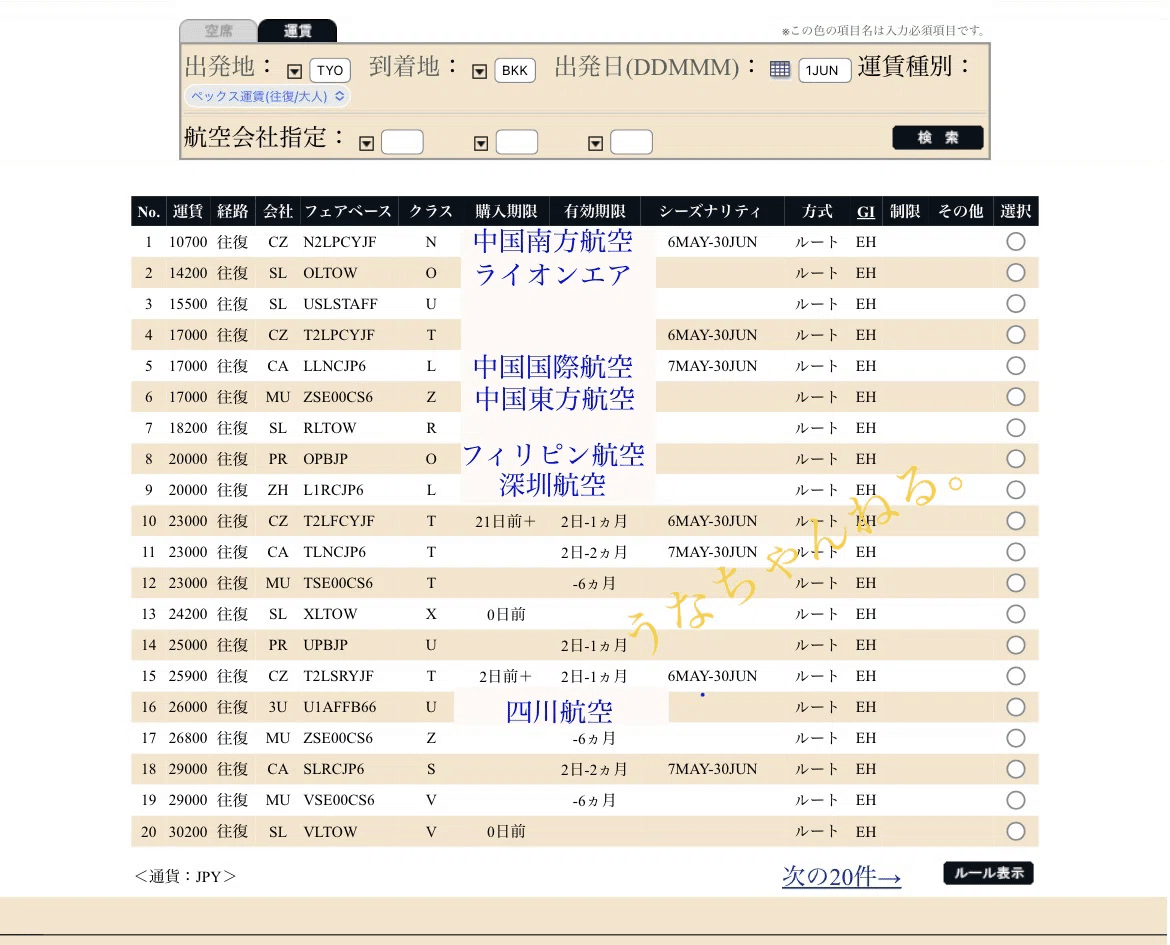
Task: Select radio for fare No. 2 OLTOW
Action: [1016, 272]
